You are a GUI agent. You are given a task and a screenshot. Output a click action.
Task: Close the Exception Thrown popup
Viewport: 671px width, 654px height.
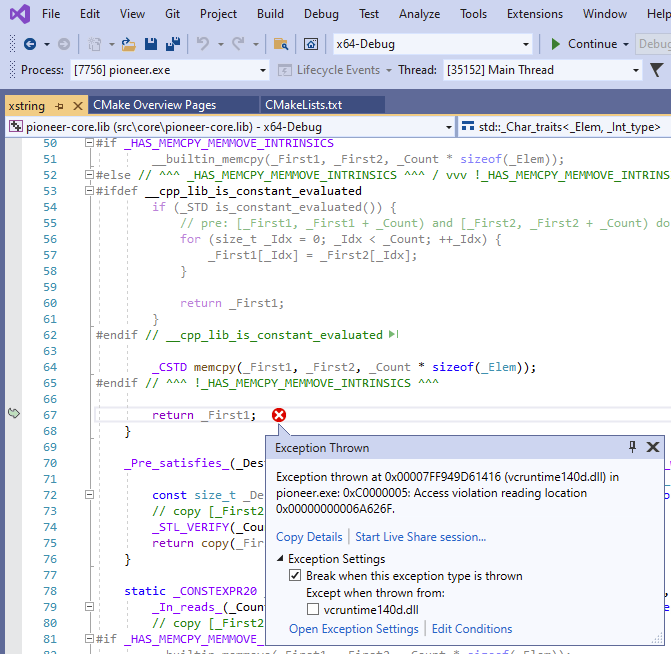click(x=653, y=447)
